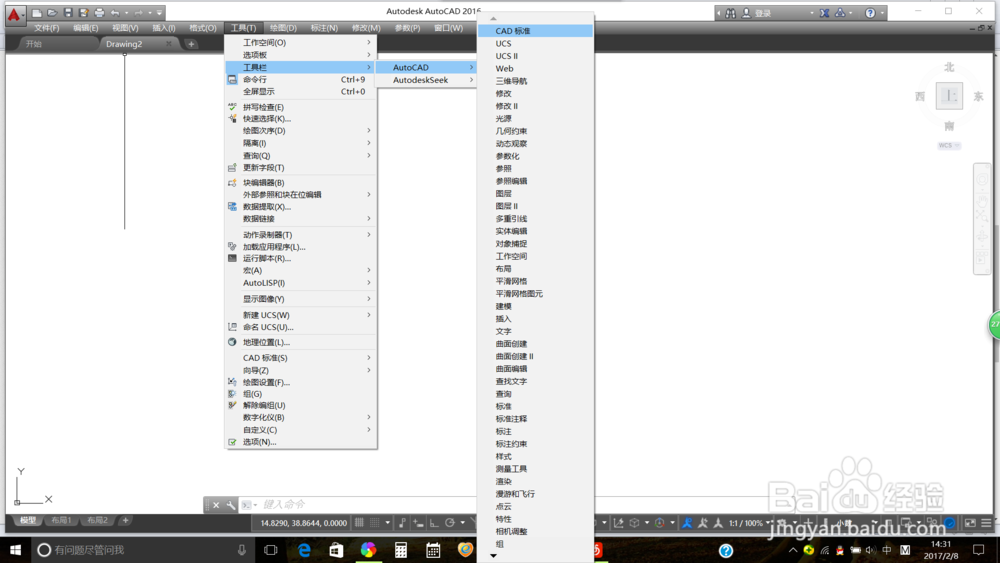Click the Redo arrow icon

(x=138, y=13)
